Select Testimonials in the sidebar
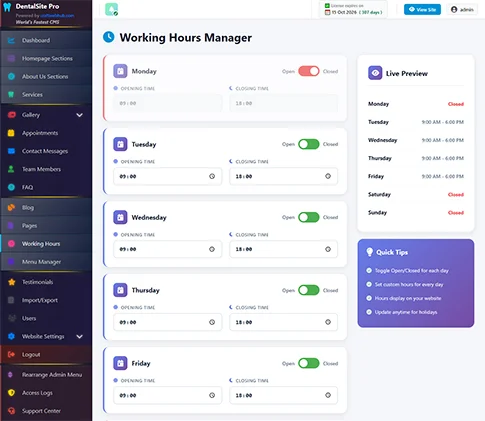 [46, 282]
